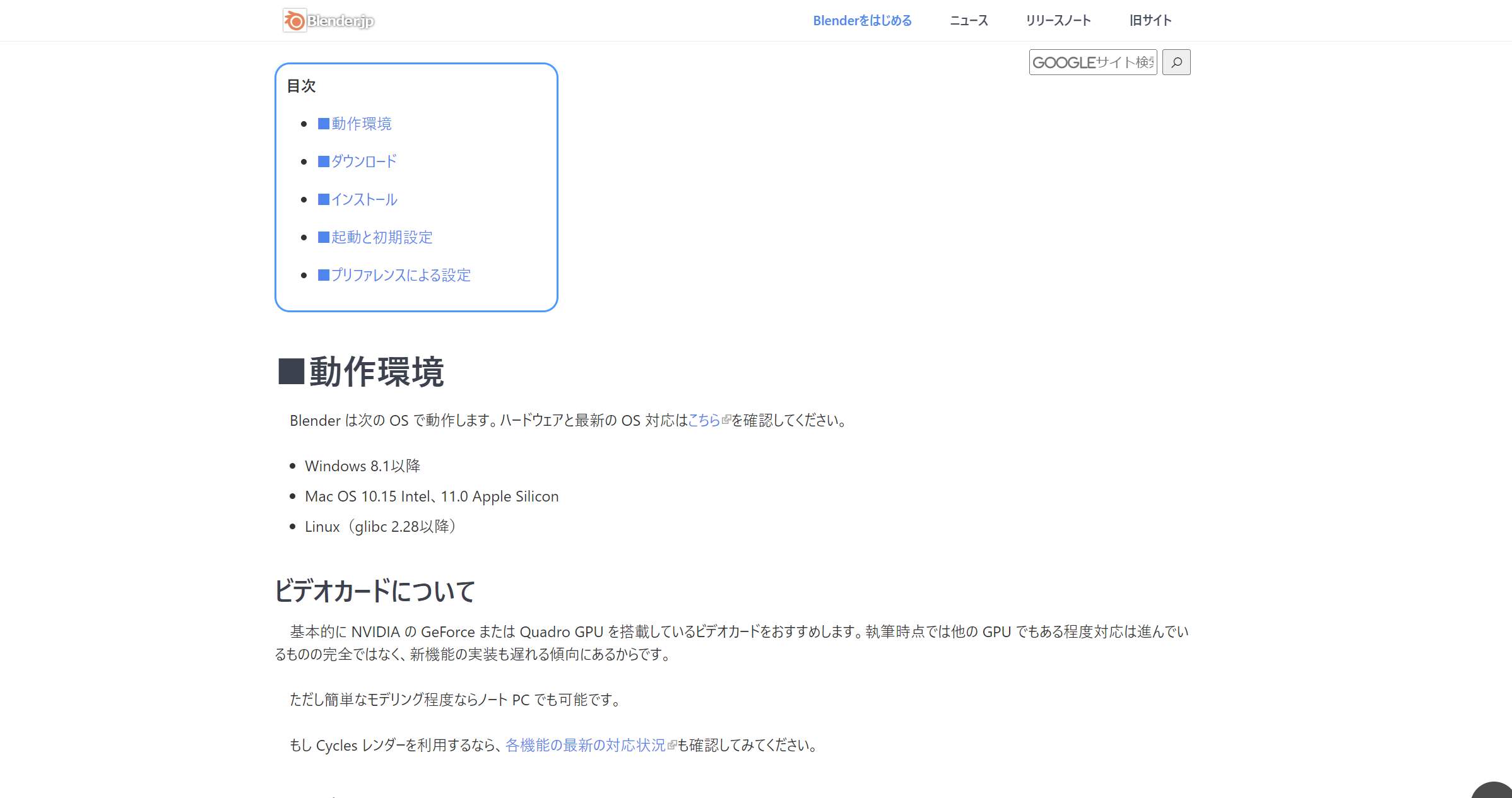Jump to ■プリファレンスによる設定 in contents
The image size is (1512, 798).
[394, 275]
